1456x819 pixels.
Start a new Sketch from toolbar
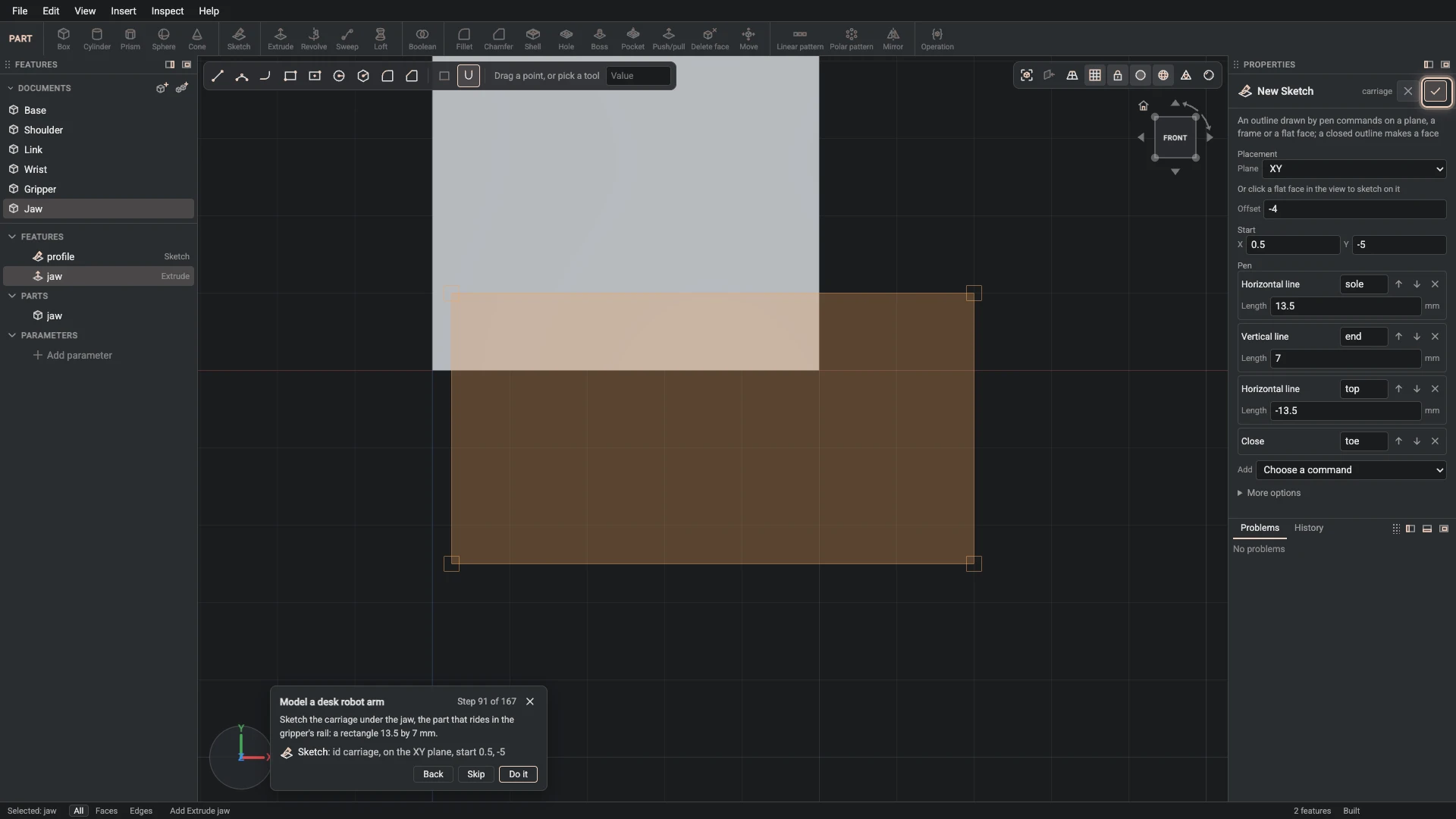(x=239, y=39)
